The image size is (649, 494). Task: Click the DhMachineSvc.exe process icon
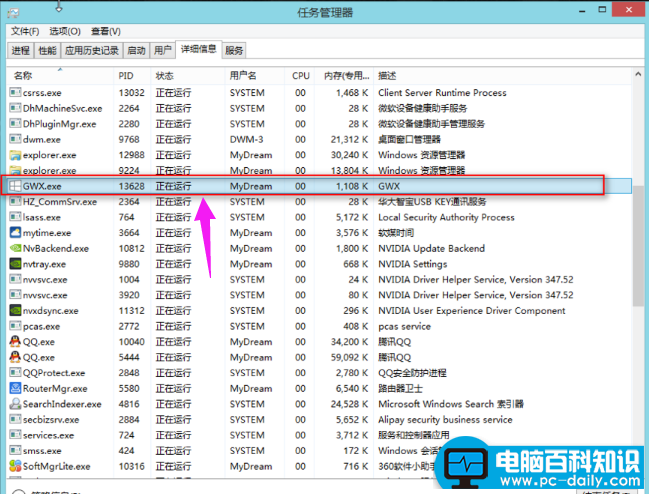15,108
